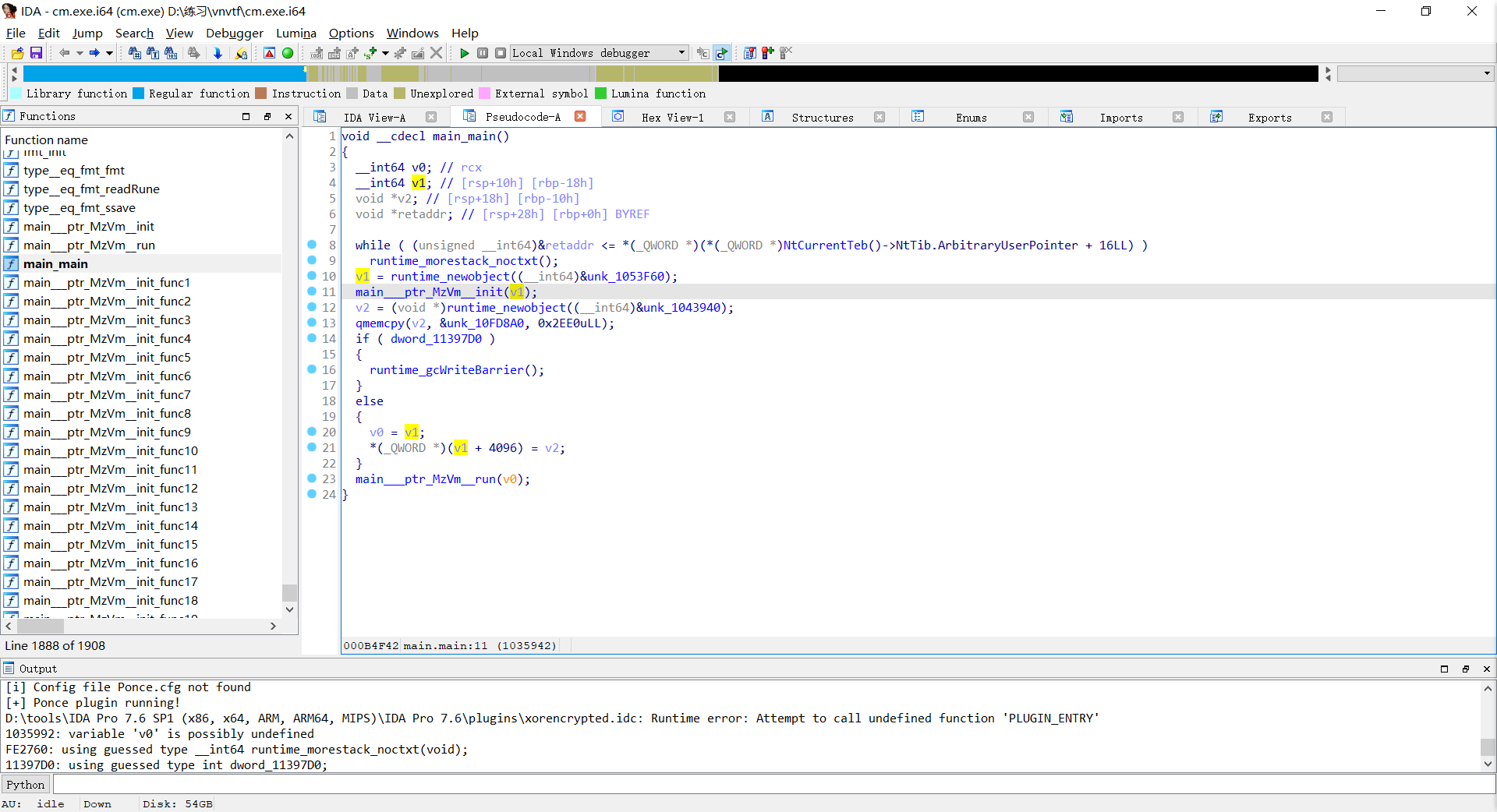Open the back-navigation history dropdown arrow
Image resolution: width=1497 pixels, height=812 pixels.
tap(80, 53)
